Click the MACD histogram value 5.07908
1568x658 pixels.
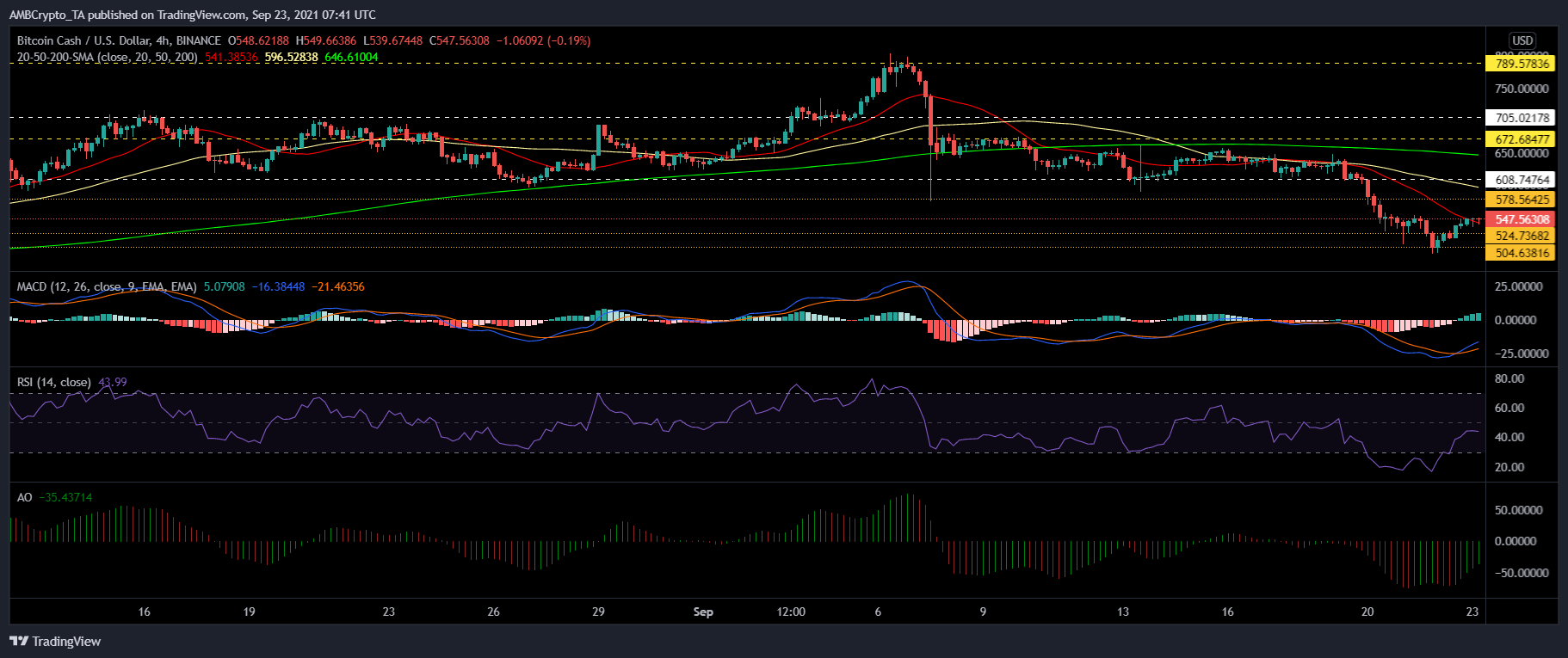[224, 286]
